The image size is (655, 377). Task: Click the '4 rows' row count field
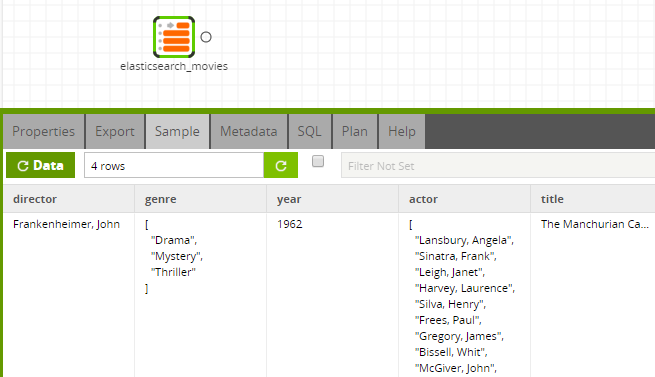pyautogui.click(x=174, y=166)
